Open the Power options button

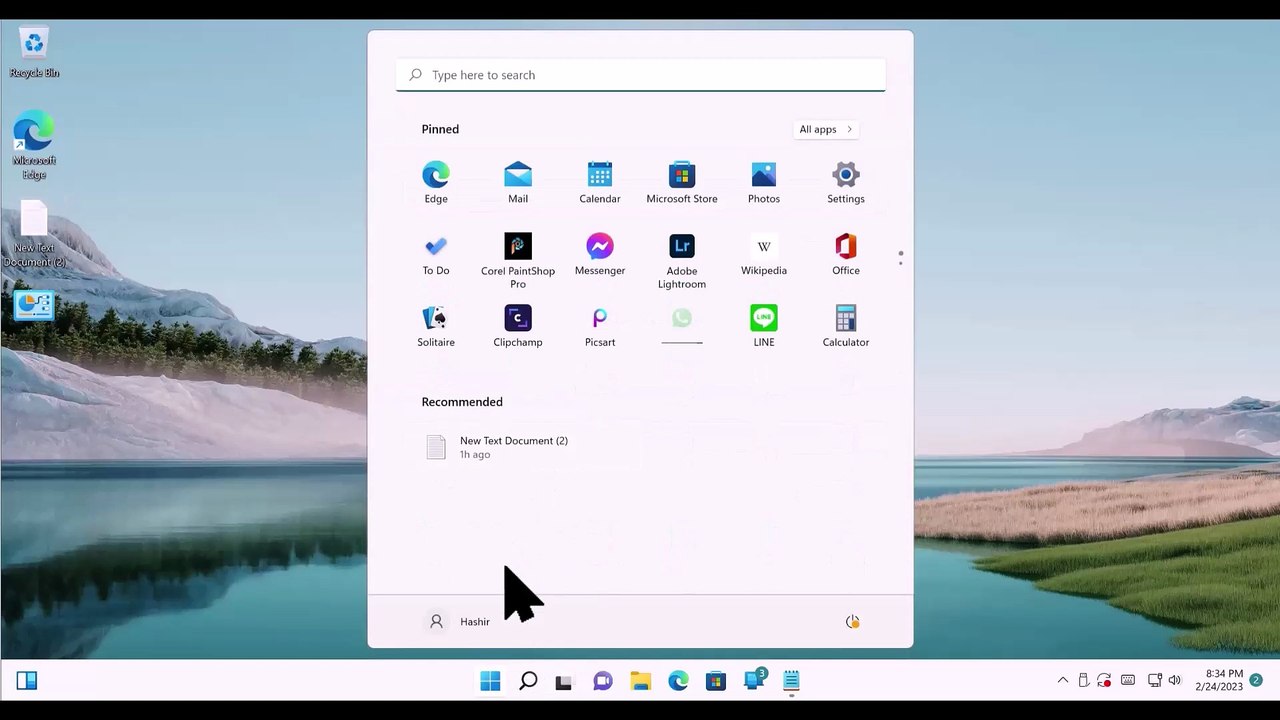point(853,622)
